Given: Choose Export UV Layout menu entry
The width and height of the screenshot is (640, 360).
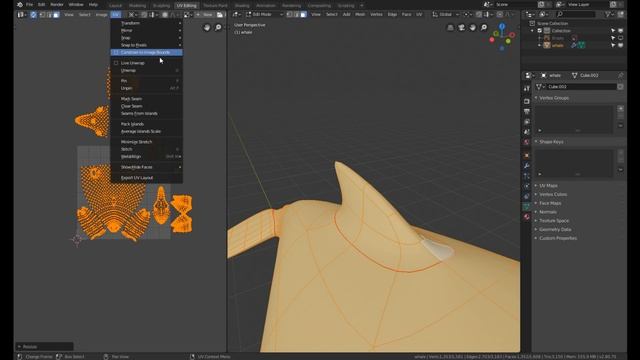Looking at the screenshot, I should (x=147, y=178).
